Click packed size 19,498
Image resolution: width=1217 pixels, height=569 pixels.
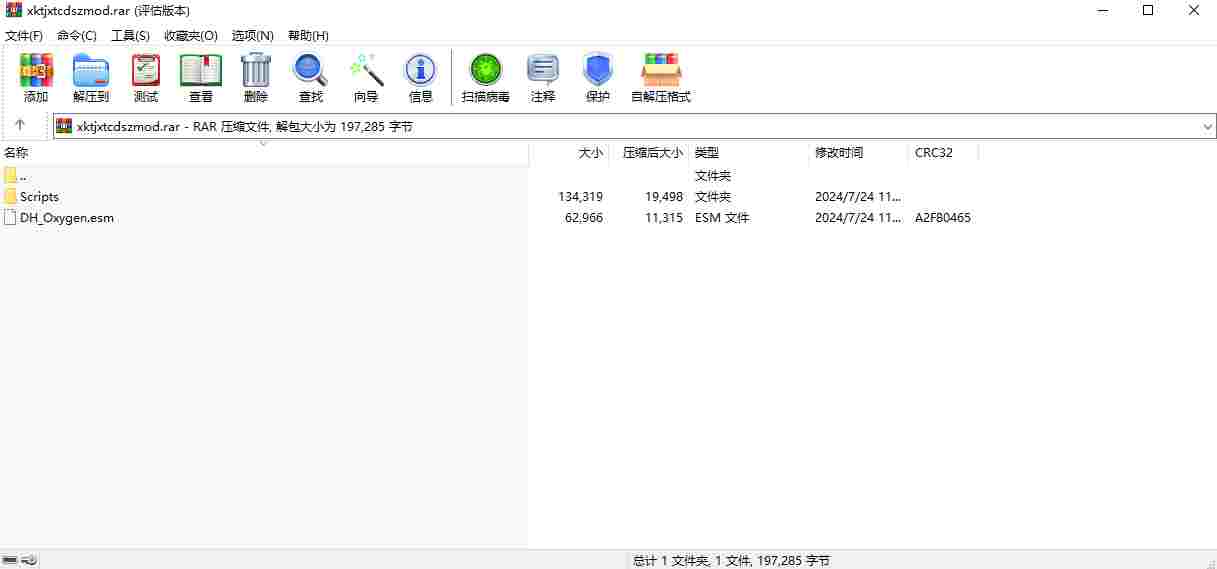pos(664,196)
